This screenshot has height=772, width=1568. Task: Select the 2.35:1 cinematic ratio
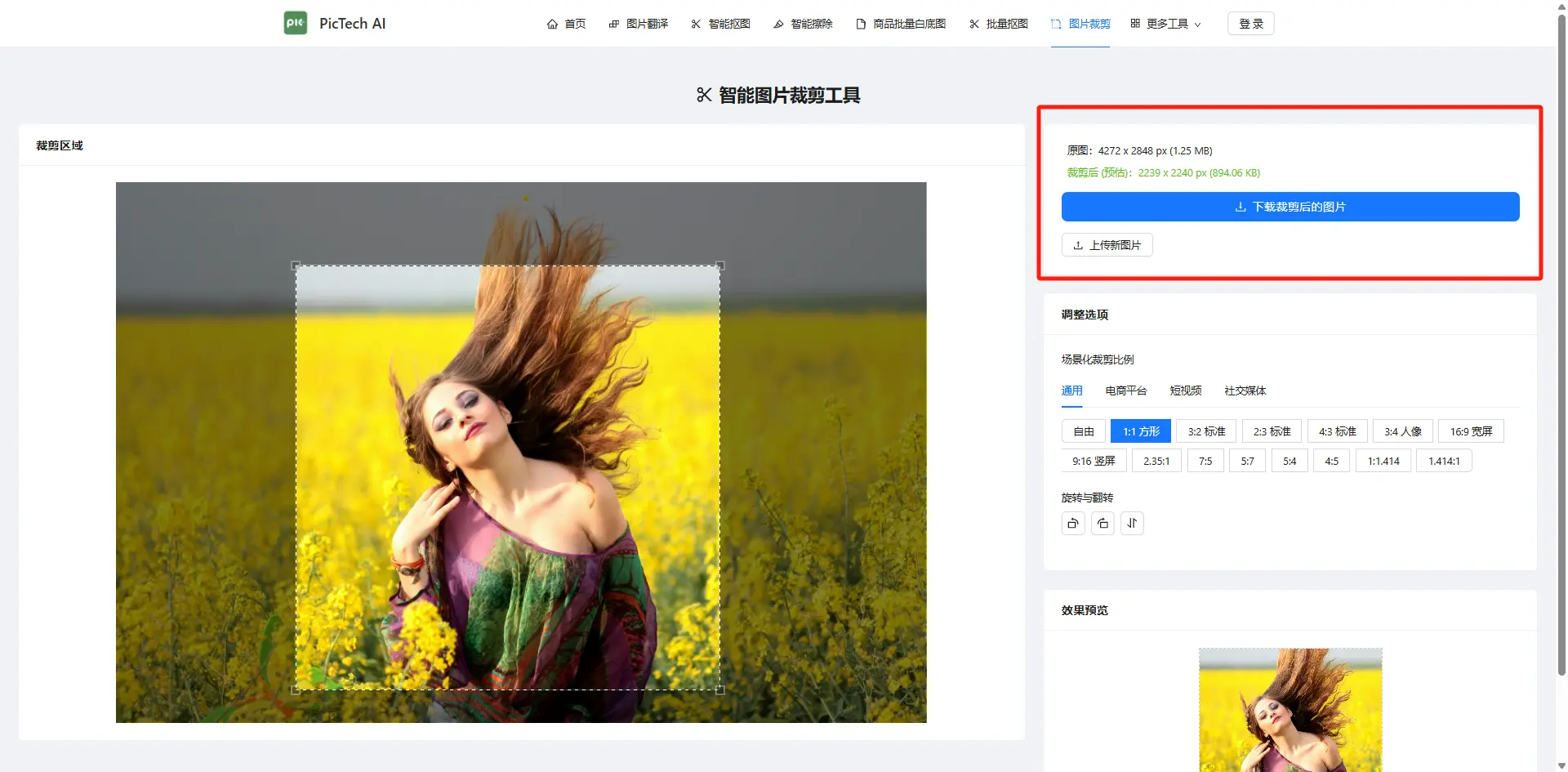(1156, 460)
